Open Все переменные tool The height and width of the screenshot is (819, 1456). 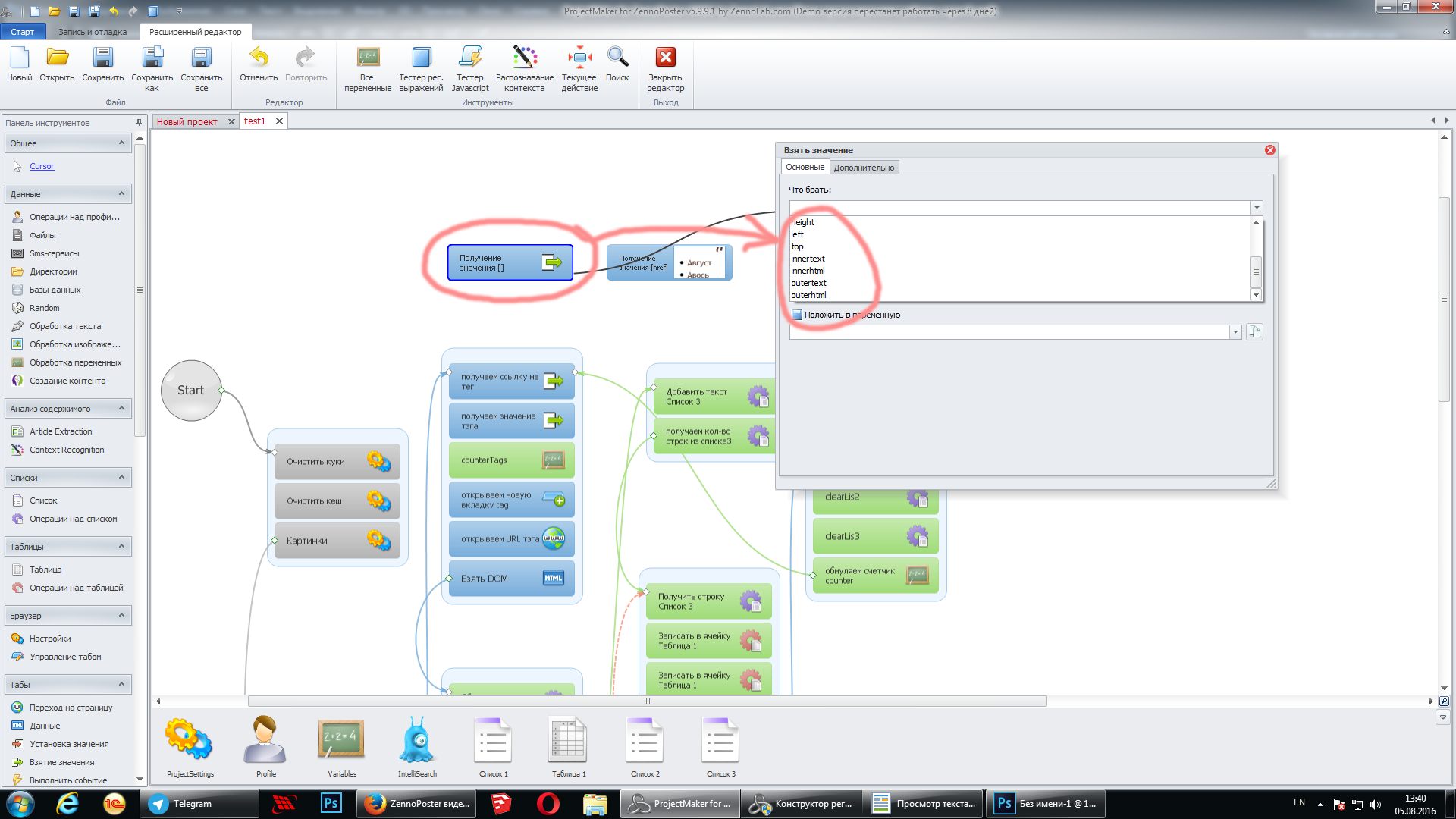point(367,68)
